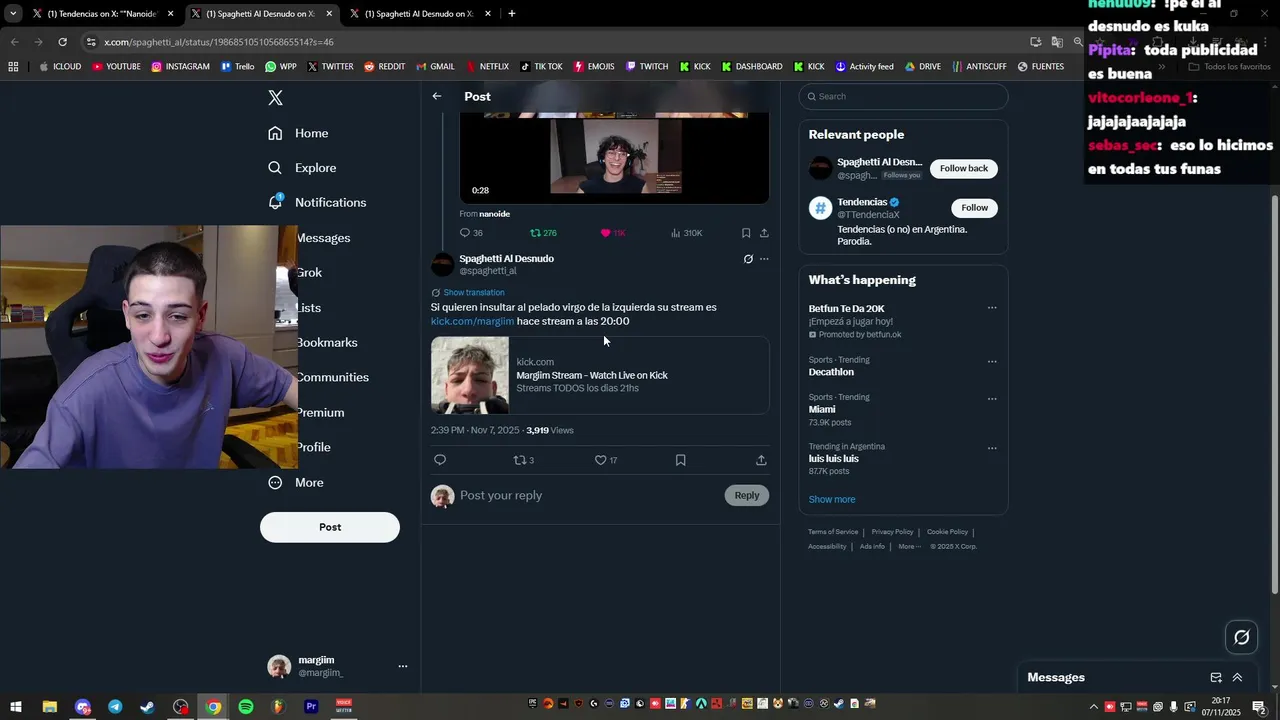Switch to the Tendencias on X tab
This screenshot has height=720, width=1280.
(x=102, y=14)
